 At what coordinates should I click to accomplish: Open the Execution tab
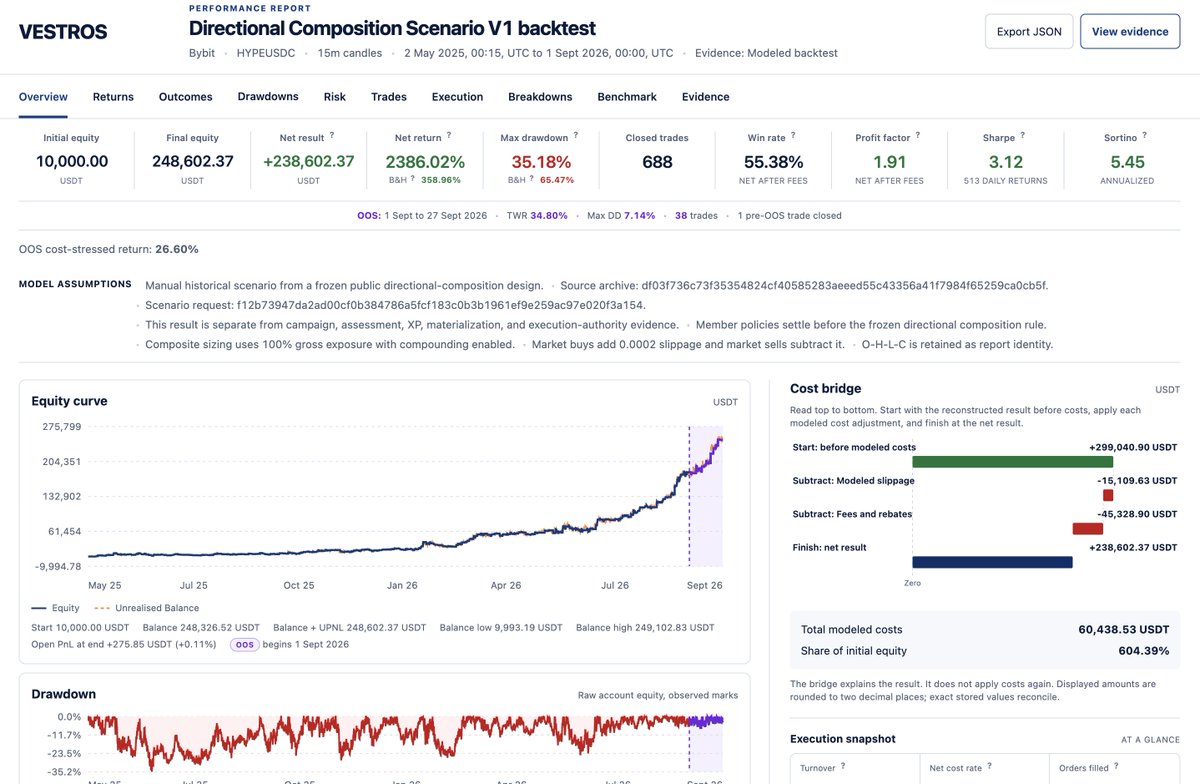pyautogui.click(x=457, y=97)
